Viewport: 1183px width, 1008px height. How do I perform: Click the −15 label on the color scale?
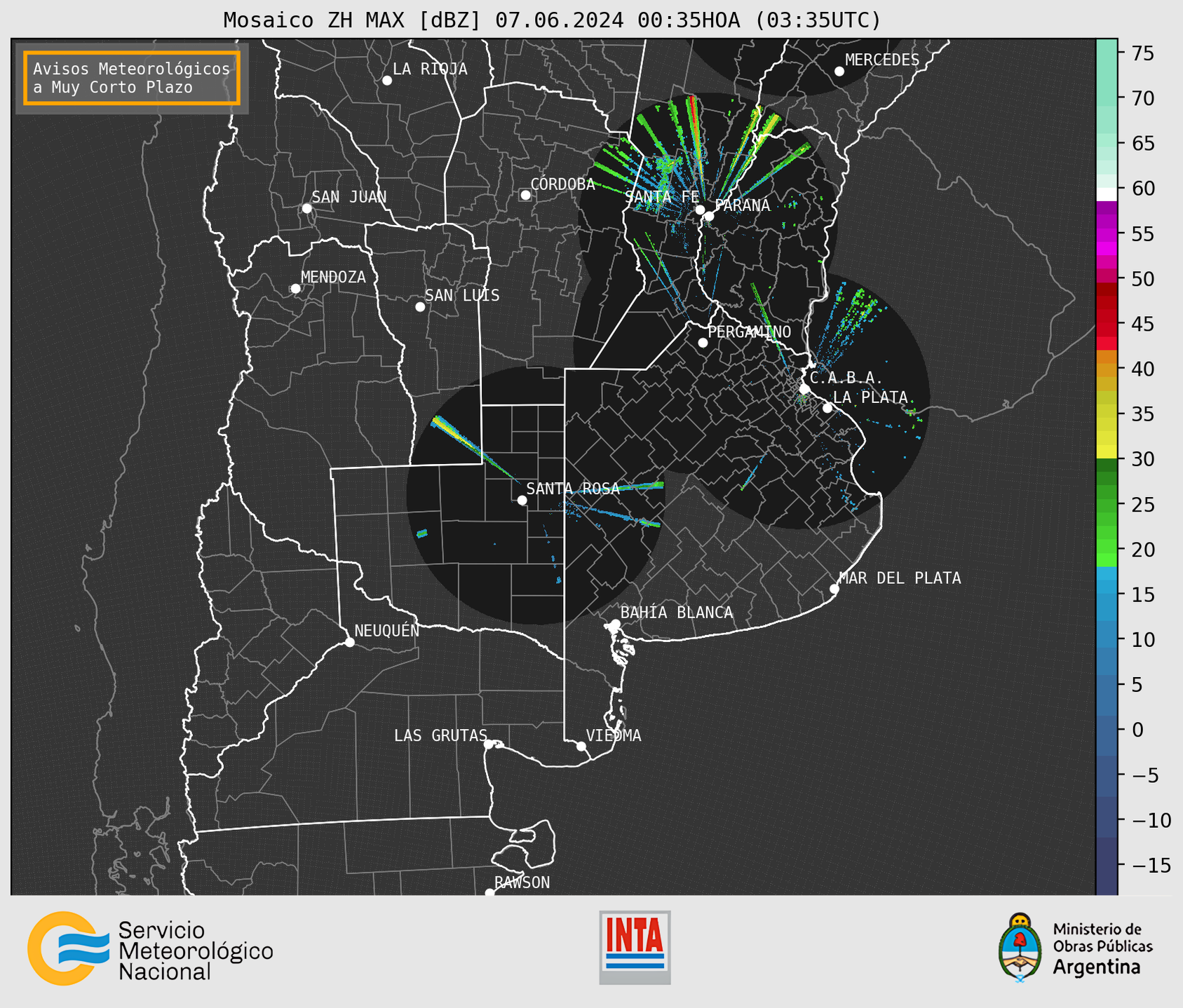click(x=1151, y=865)
